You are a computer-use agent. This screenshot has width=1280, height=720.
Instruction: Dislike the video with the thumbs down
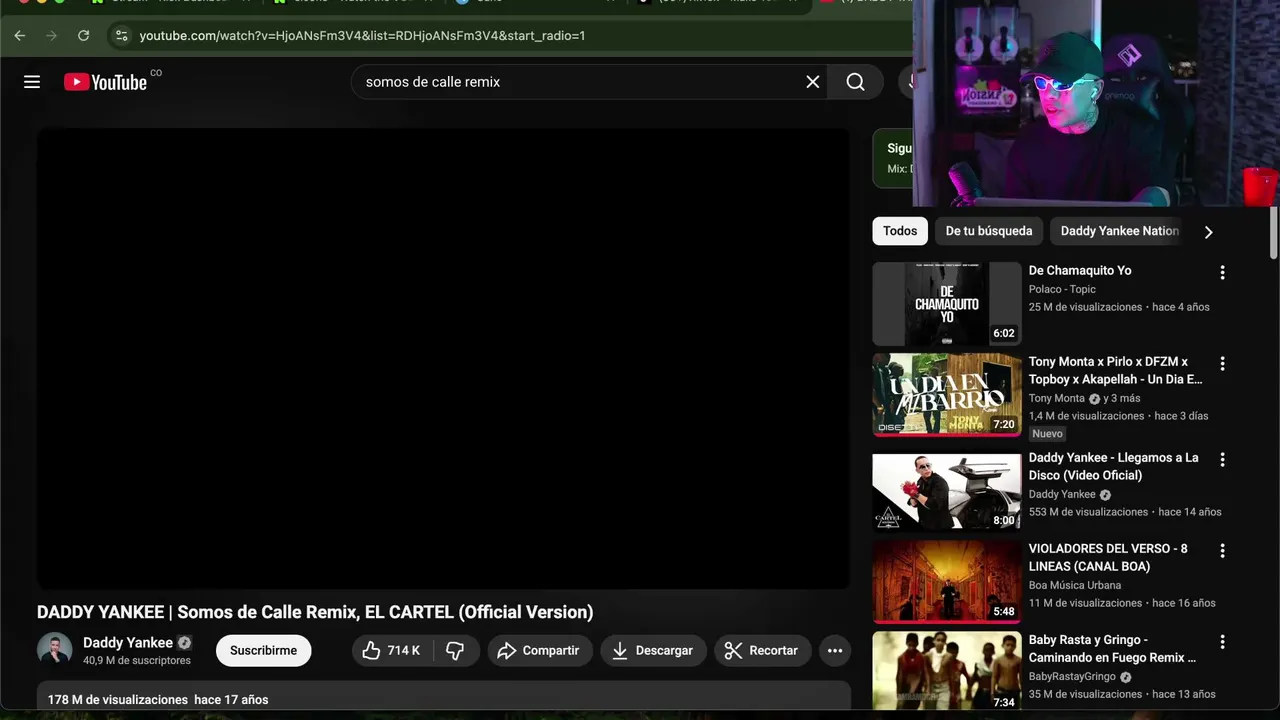[x=456, y=651]
